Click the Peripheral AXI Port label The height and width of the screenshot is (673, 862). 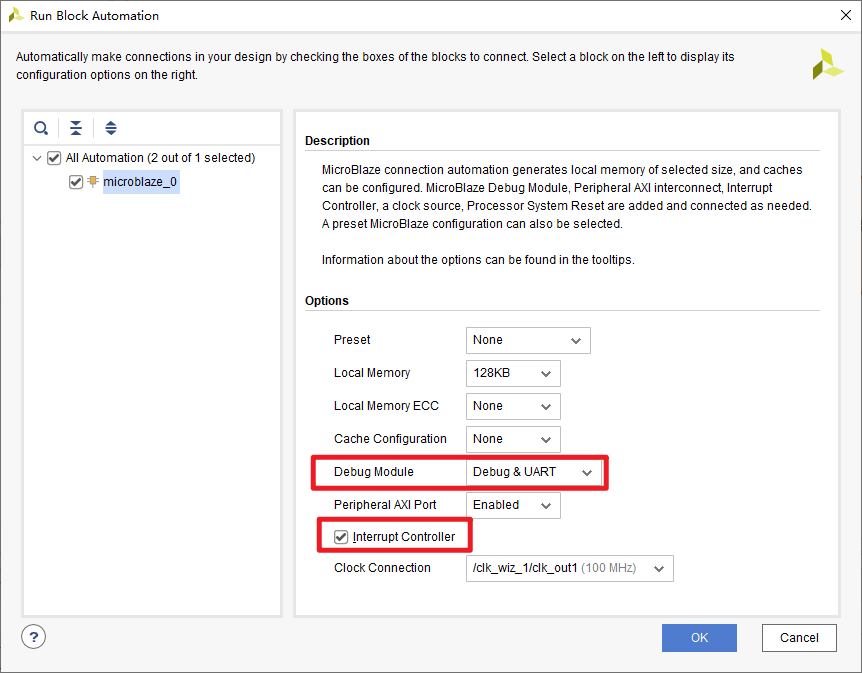click(385, 505)
